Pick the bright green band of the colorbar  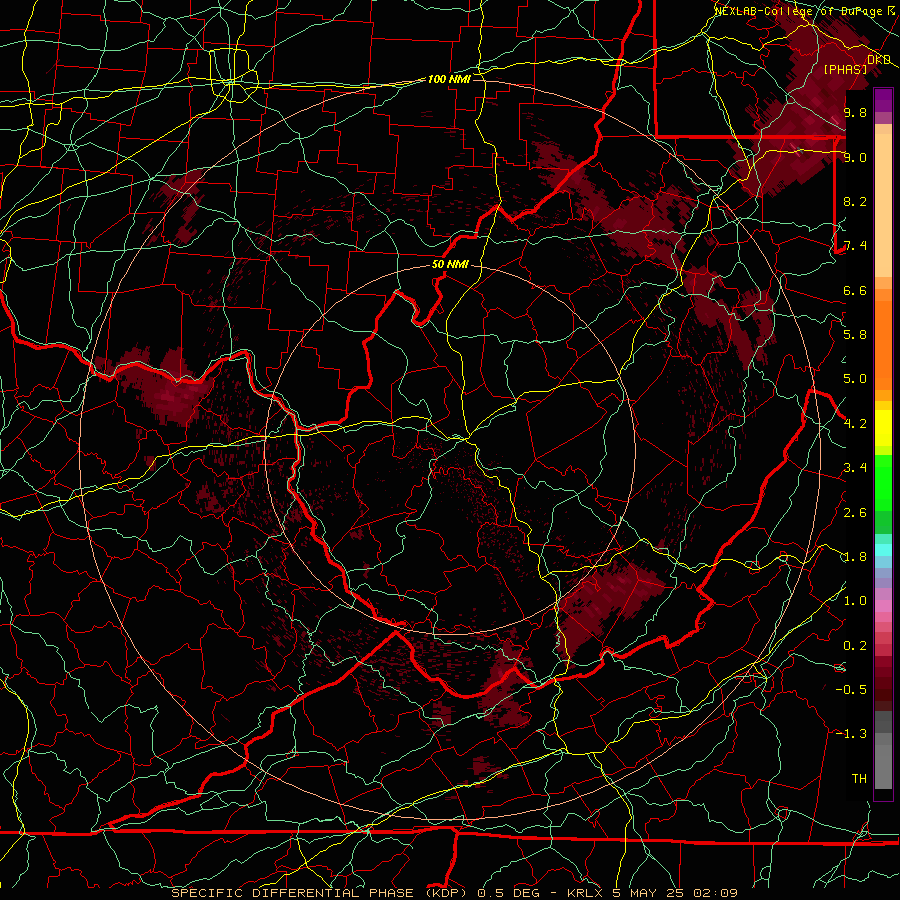883,482
